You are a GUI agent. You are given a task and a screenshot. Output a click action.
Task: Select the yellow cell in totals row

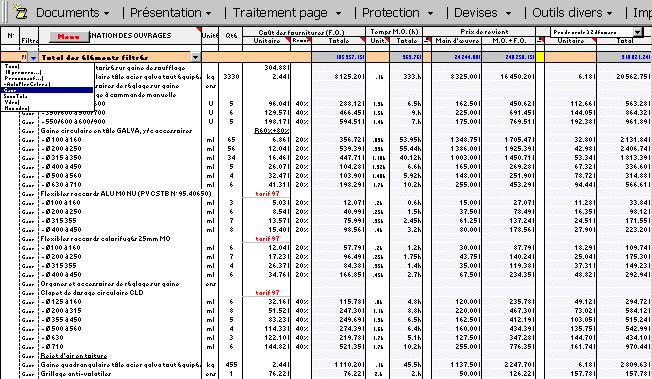click(540, 57)
